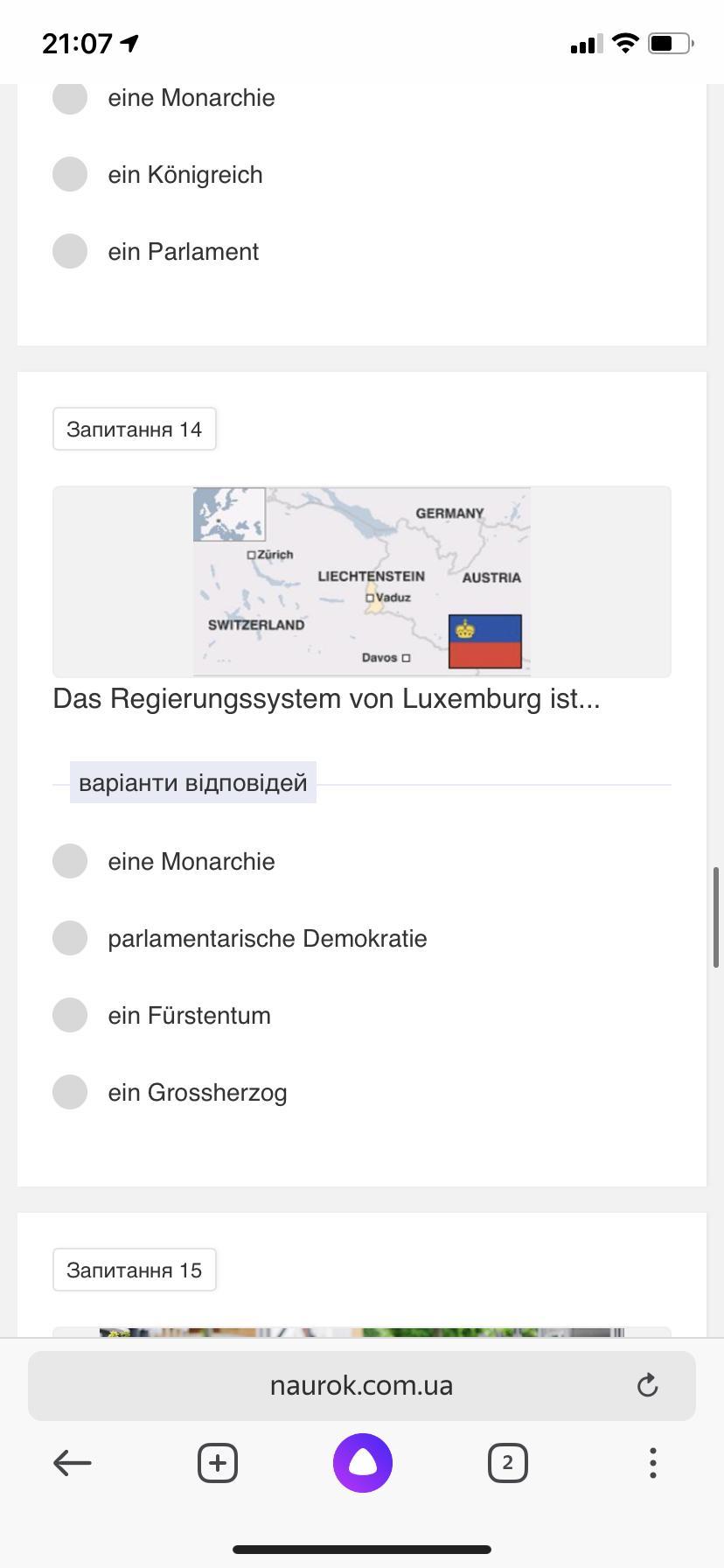Choose 'ein Fürstentum' answer

[70, 1015]
